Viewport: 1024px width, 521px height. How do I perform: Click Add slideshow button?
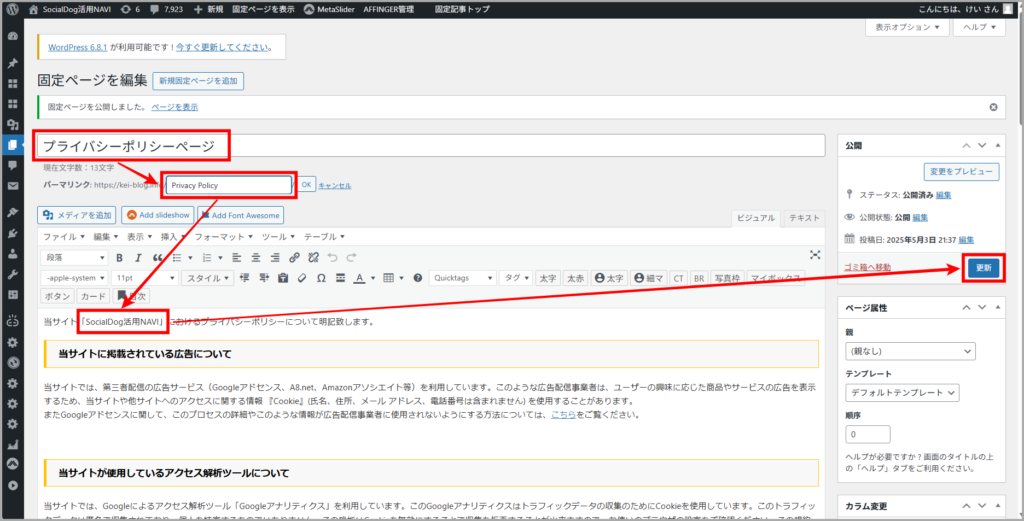coord(158,215)
